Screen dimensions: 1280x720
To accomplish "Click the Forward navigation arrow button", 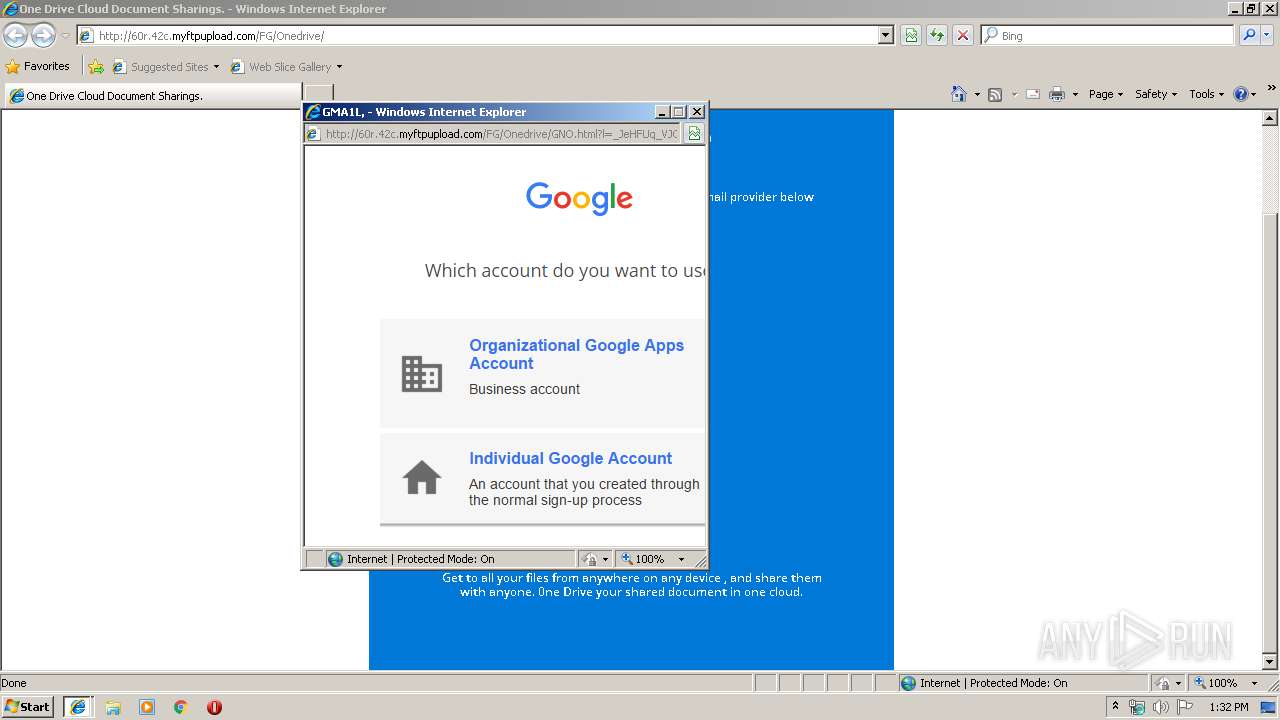I will click(x=43, y=35).
